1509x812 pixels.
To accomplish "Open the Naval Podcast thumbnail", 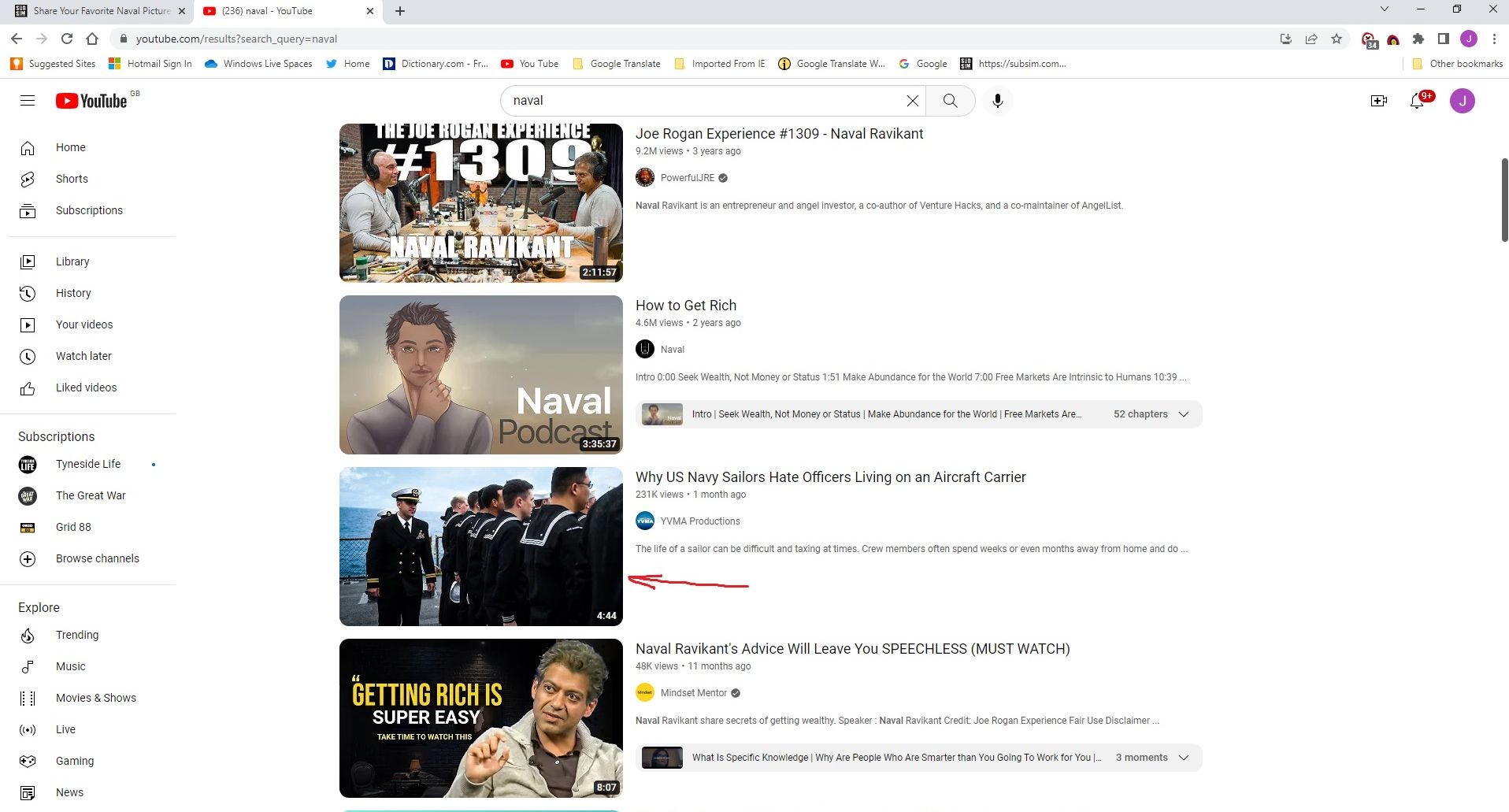I will click(481, 375).
